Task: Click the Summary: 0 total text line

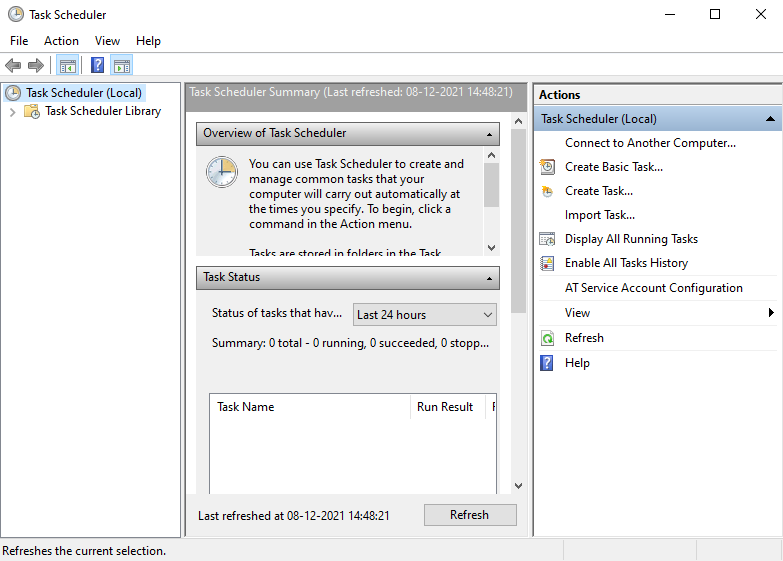Action: 350,343
